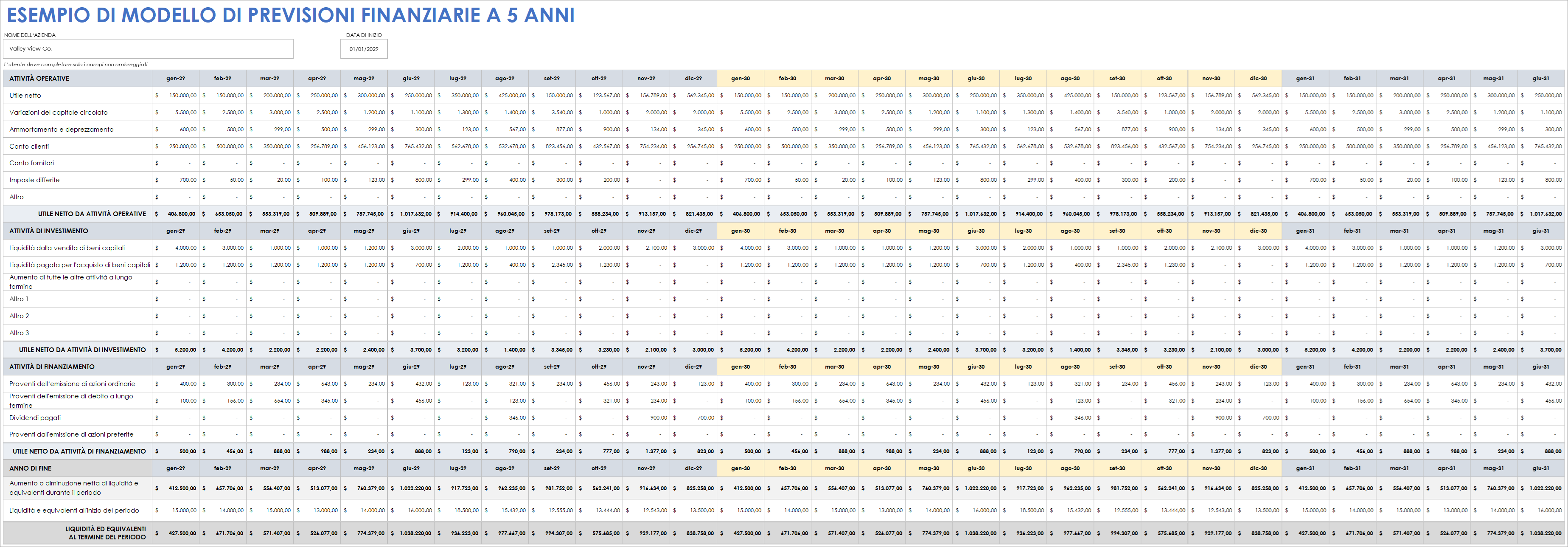Screen dimensions: 1568x547
Task: Select the note about 'campi non ombreggiati'
Action: click(76, 64)
